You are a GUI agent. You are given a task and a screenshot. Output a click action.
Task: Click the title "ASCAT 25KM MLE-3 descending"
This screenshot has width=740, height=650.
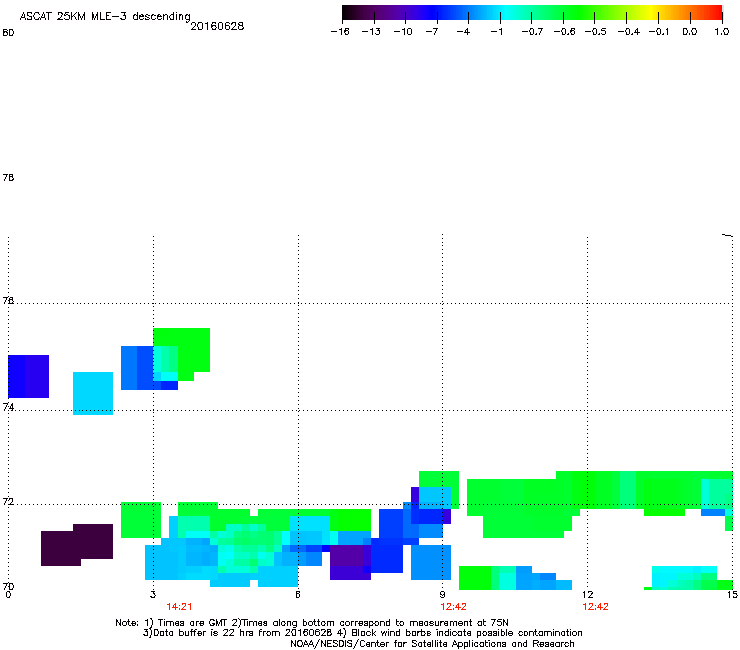point(105,16)
